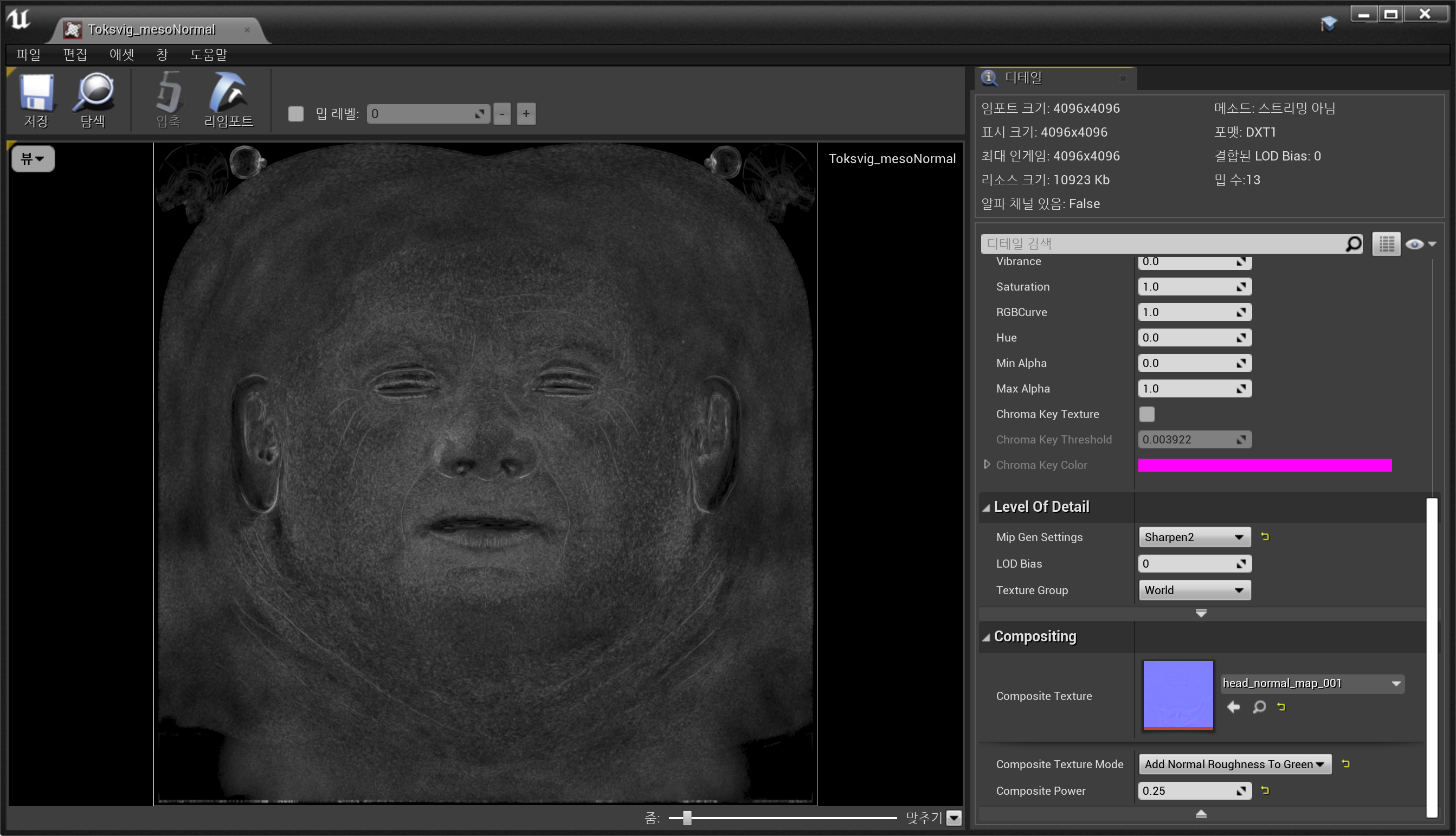The height and width of the screenshot is (836, 1456).
Task: Click the Composite Power value field
Action: point(1194,790)
